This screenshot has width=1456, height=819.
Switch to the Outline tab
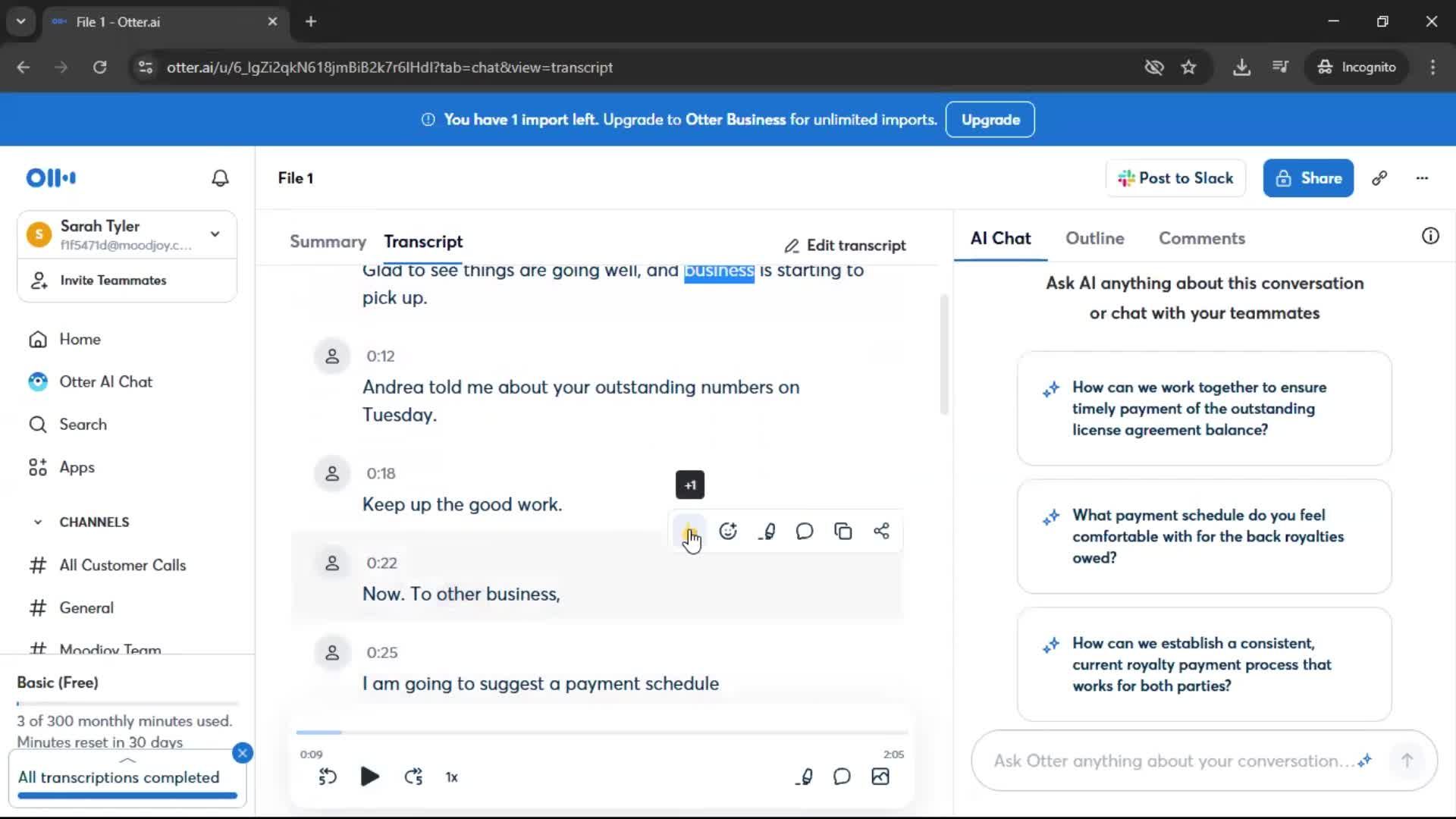[x=1094, y=239]
